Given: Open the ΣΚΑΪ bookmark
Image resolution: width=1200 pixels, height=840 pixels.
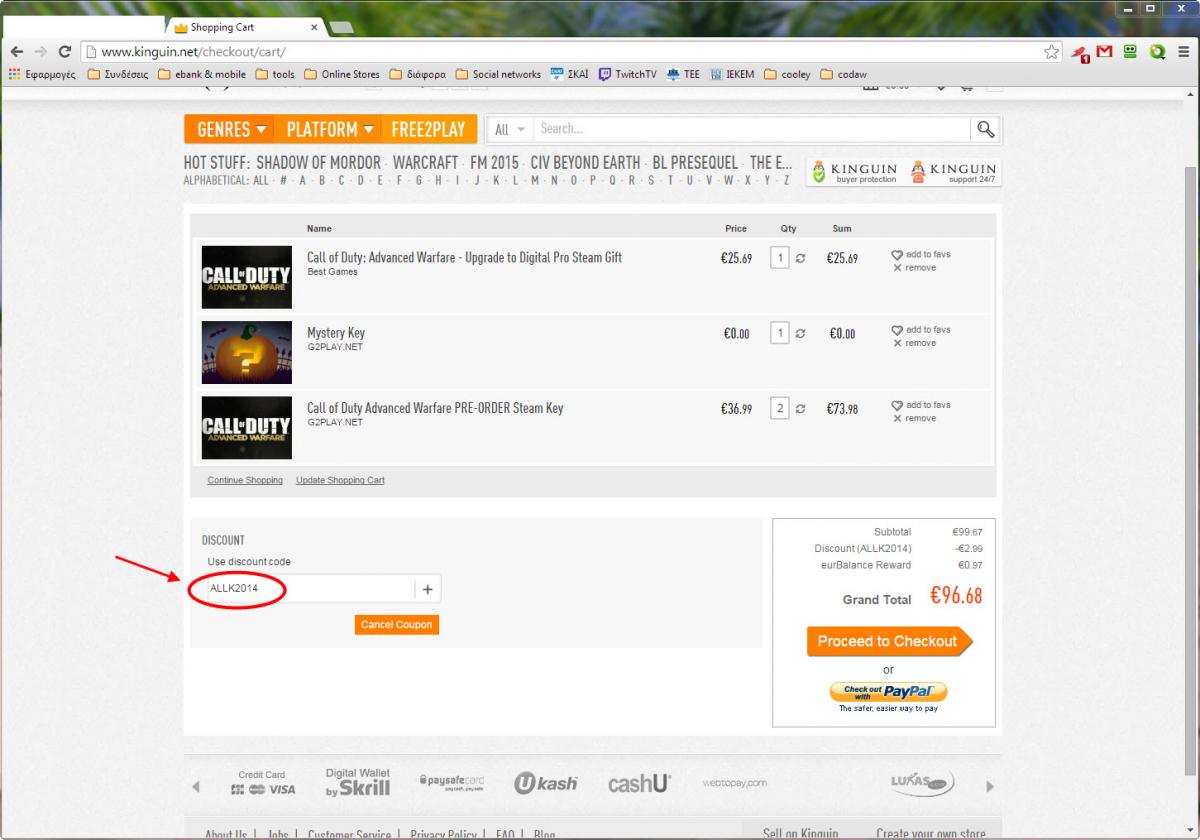Looking at the screenshot, I should click(569, 74).
